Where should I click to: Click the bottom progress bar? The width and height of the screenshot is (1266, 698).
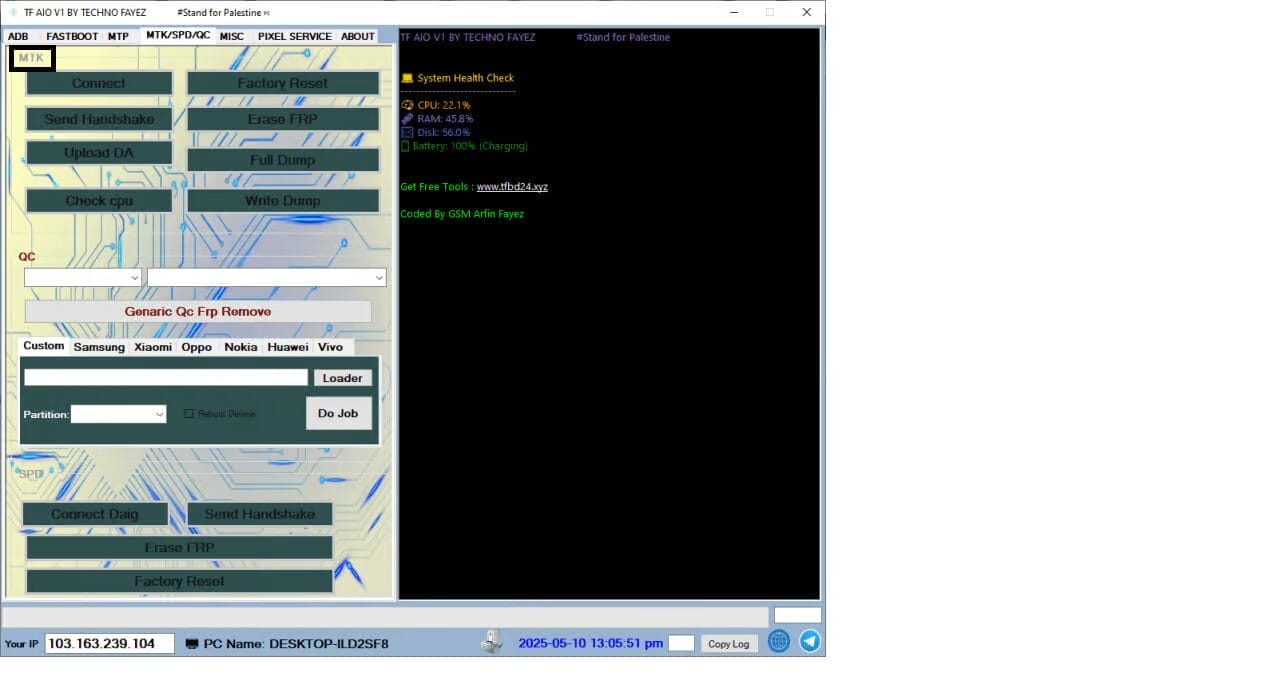click(x=386, y=616)
